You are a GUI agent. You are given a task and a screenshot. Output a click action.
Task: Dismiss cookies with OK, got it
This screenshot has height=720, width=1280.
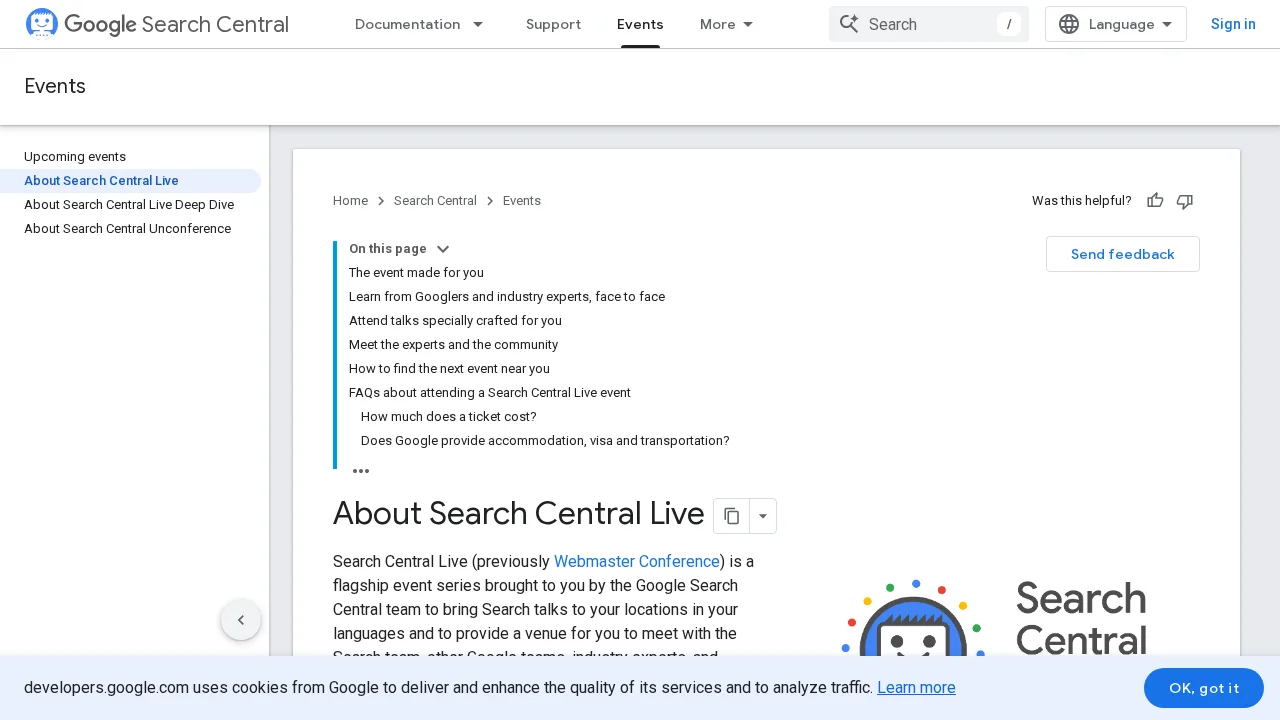click(x=1204, y=688)
